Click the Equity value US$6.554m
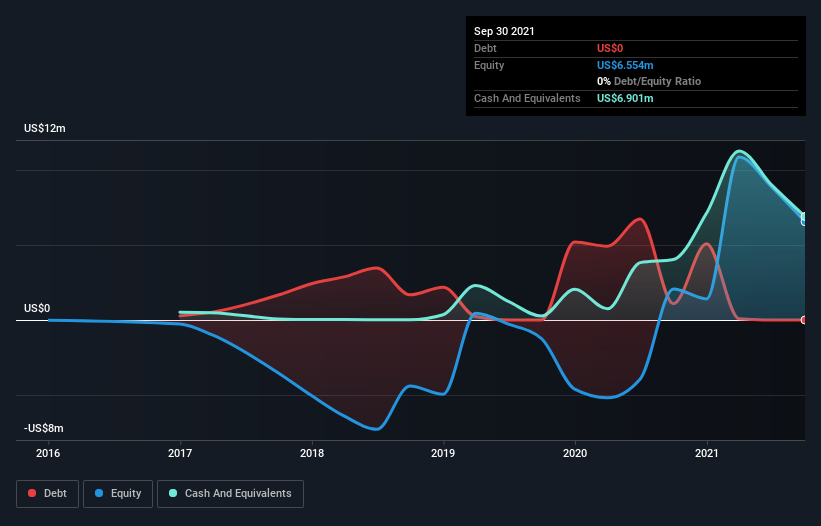Image resolution: width=821 pixels, height=526 pixels. coord(625,65)
